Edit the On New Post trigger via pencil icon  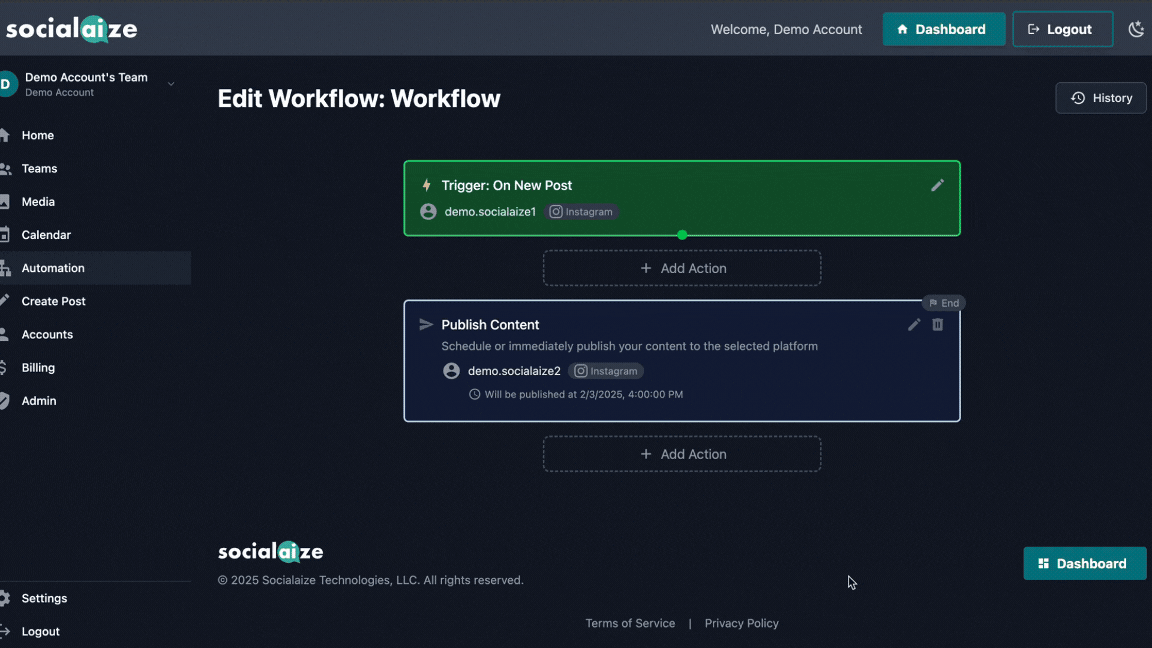pyautogui.click(x=937, y=185)
